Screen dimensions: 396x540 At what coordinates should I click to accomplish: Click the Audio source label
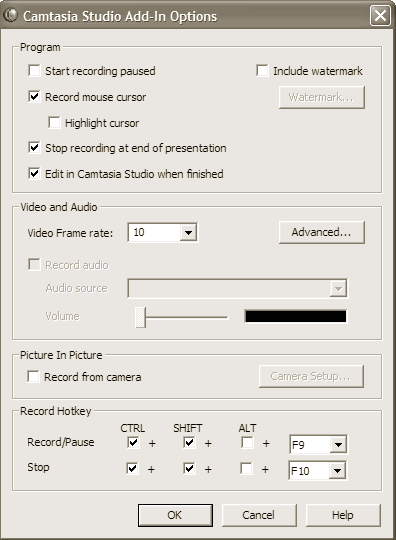coord(76,288)
